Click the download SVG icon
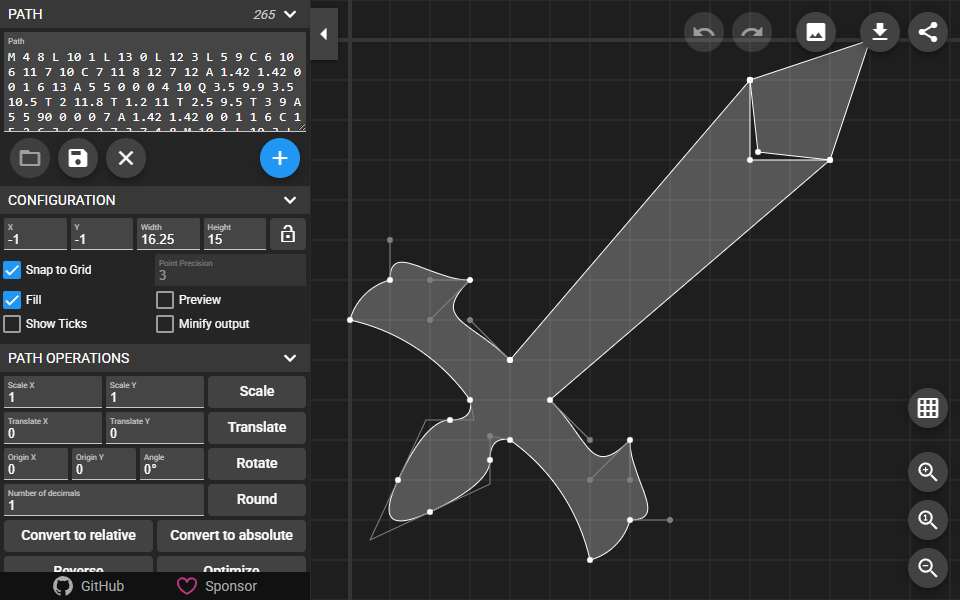Screen dimensions: 960x600 point(880,32)
